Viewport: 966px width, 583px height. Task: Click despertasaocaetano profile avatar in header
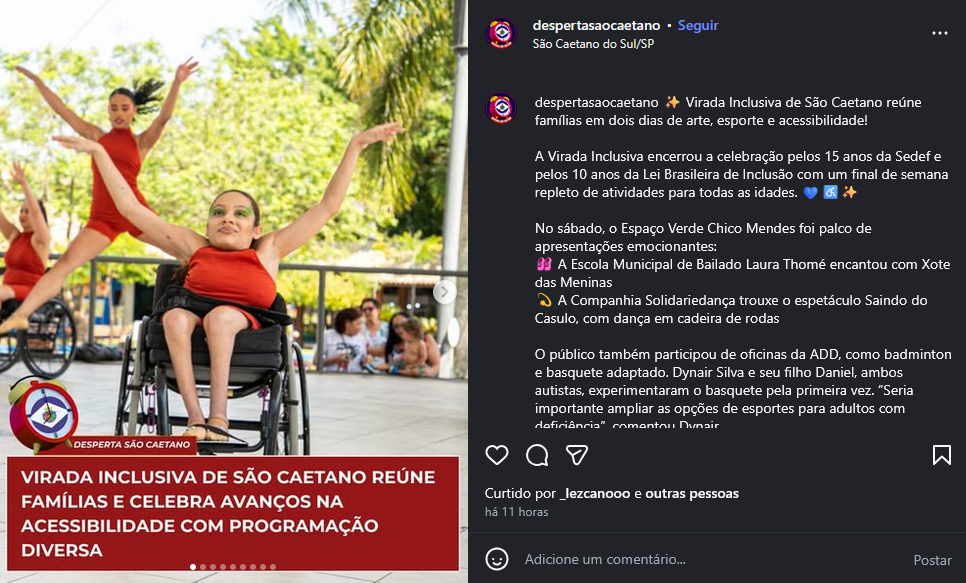coord(501,33)
